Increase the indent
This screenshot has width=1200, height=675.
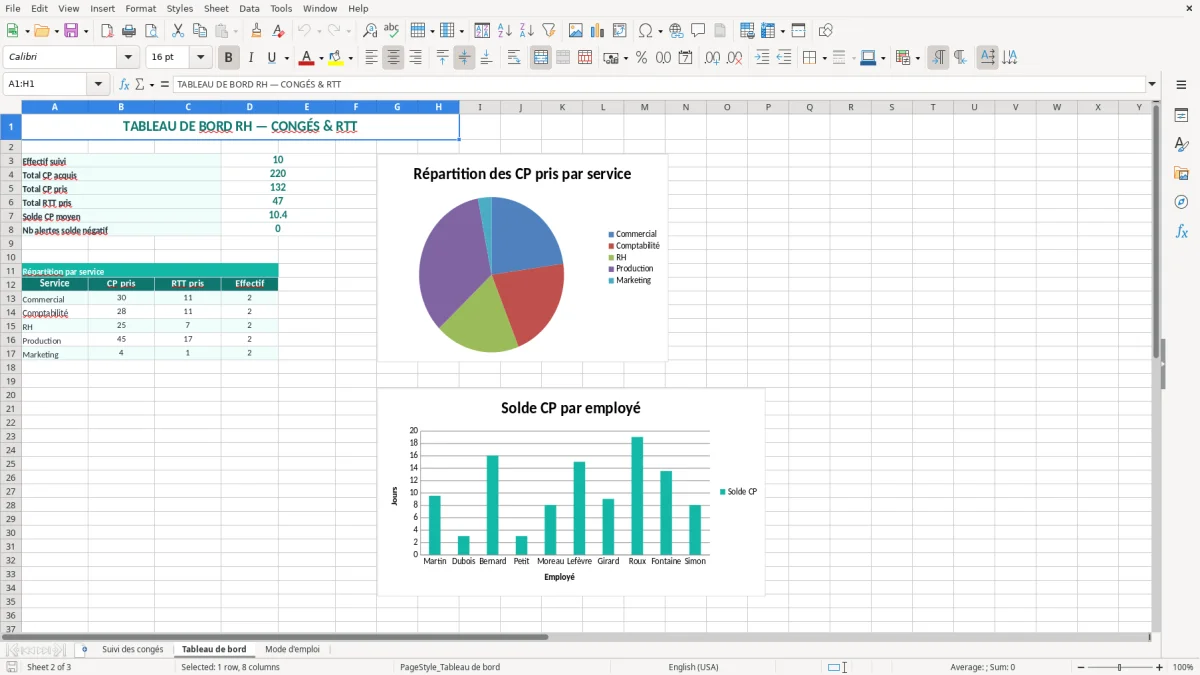[762, 58]
